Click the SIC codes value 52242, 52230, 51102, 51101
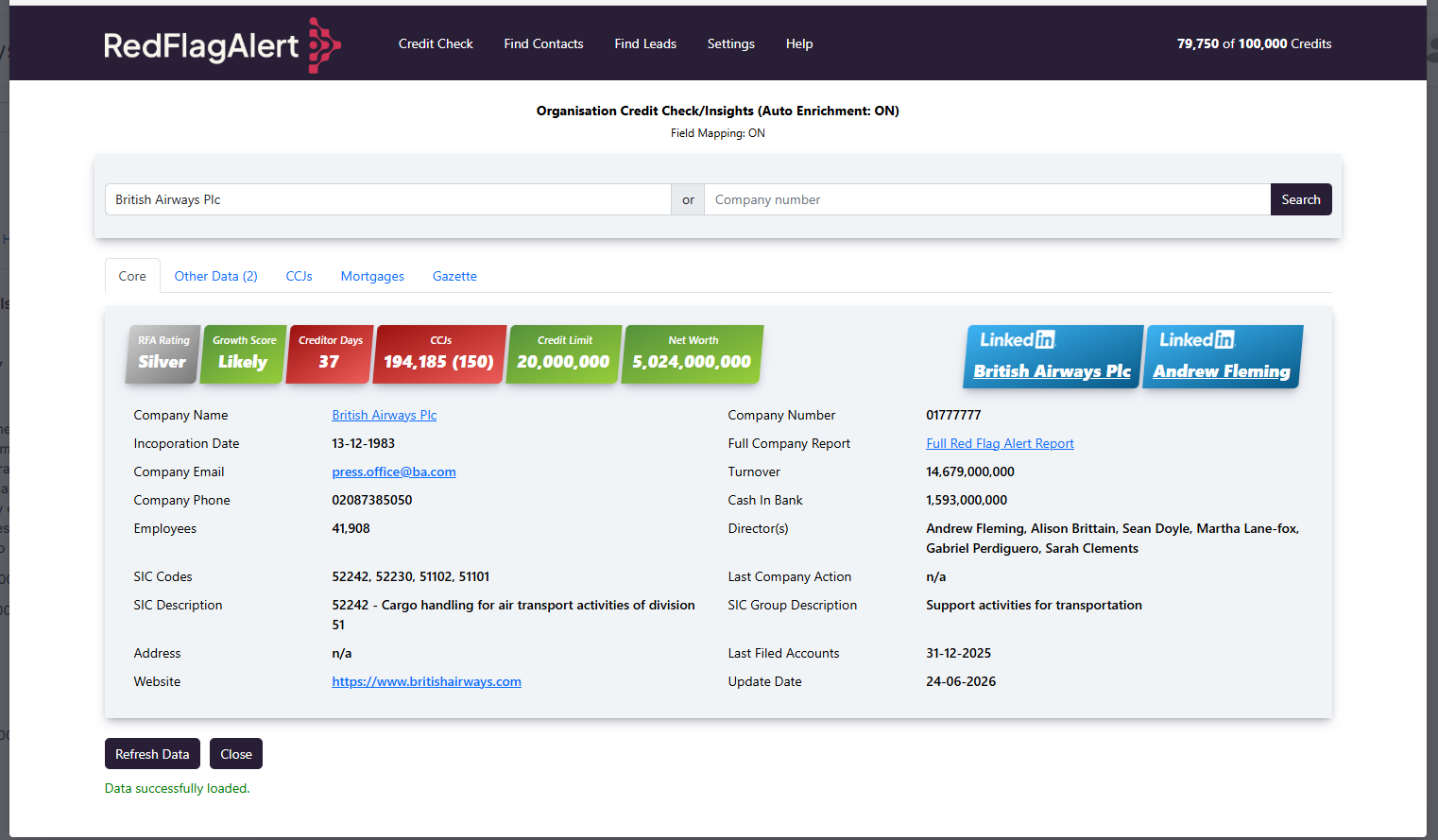 tap(411, 576)
